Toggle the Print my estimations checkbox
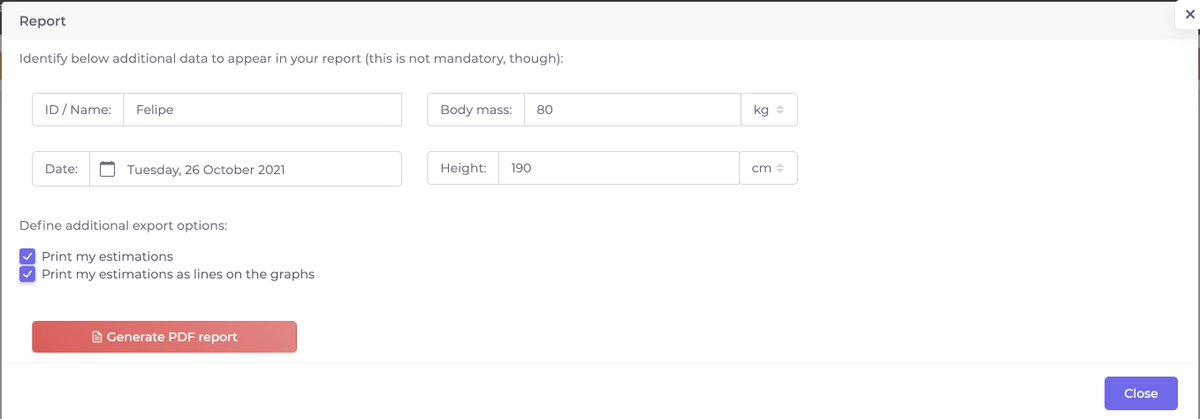 (28, 257)
